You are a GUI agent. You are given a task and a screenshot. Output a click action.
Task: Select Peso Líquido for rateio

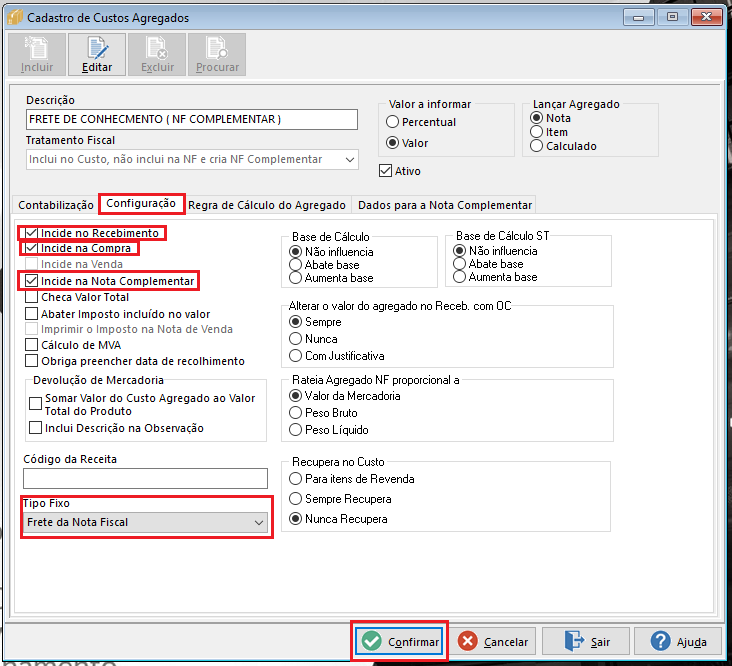329,429
